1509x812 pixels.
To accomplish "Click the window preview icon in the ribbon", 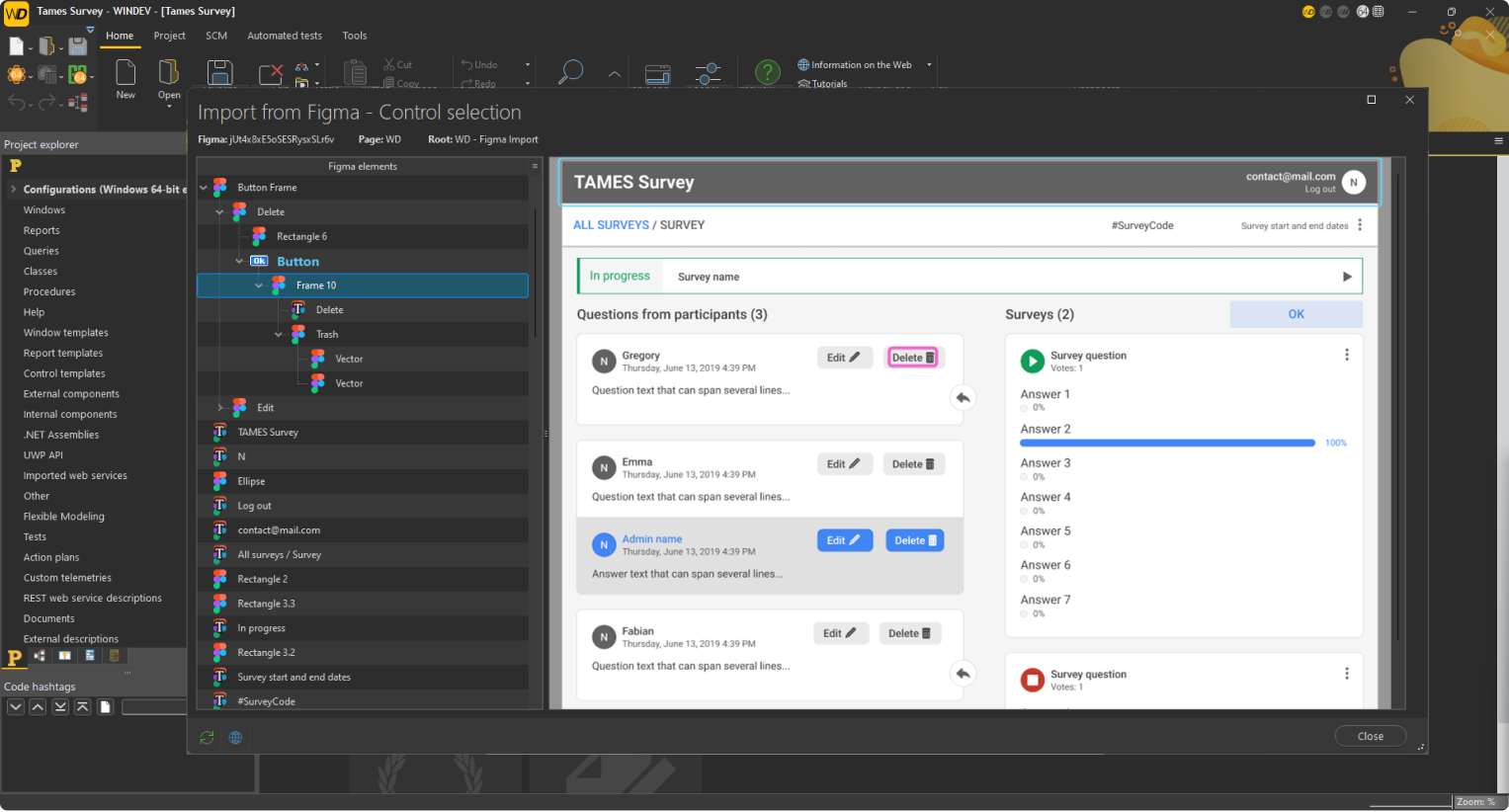I will [657, 74].
